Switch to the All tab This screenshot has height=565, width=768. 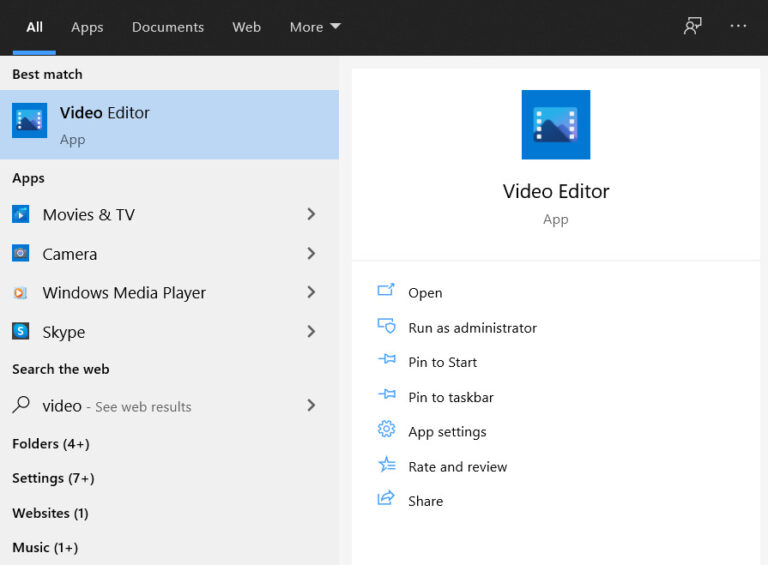[34, 27]
